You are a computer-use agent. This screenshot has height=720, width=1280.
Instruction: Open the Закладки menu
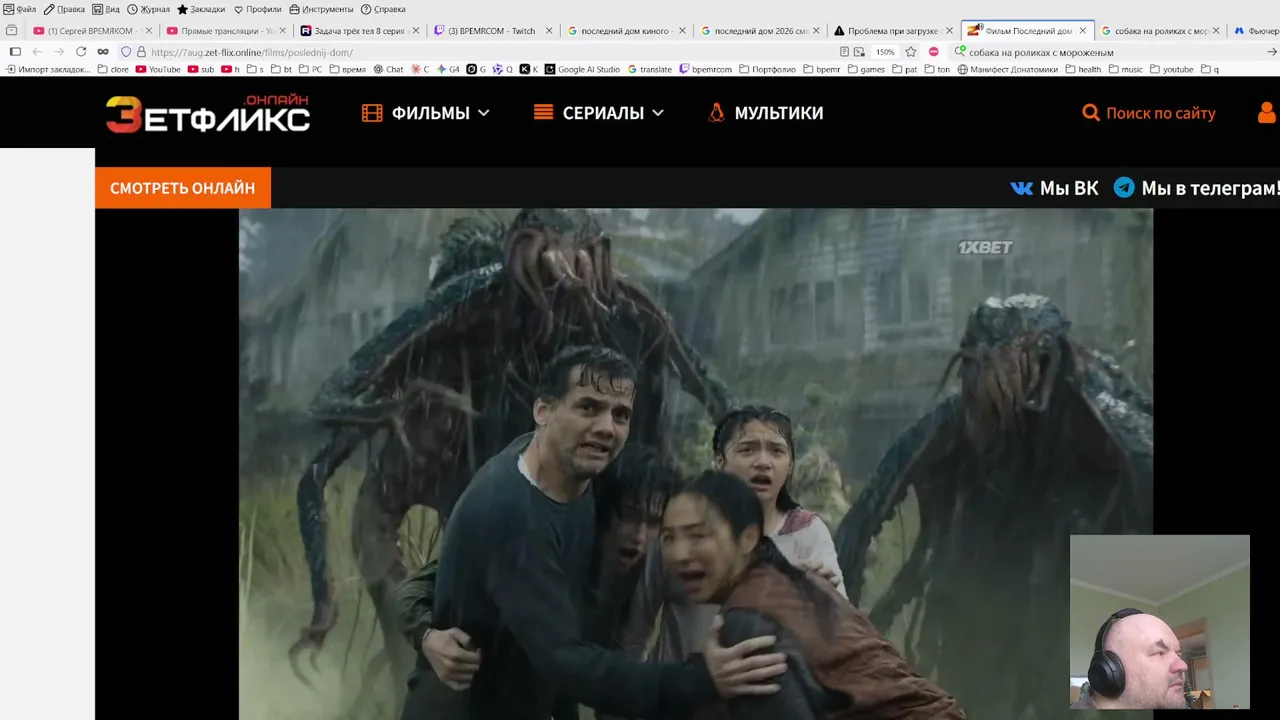coord(201,9)
